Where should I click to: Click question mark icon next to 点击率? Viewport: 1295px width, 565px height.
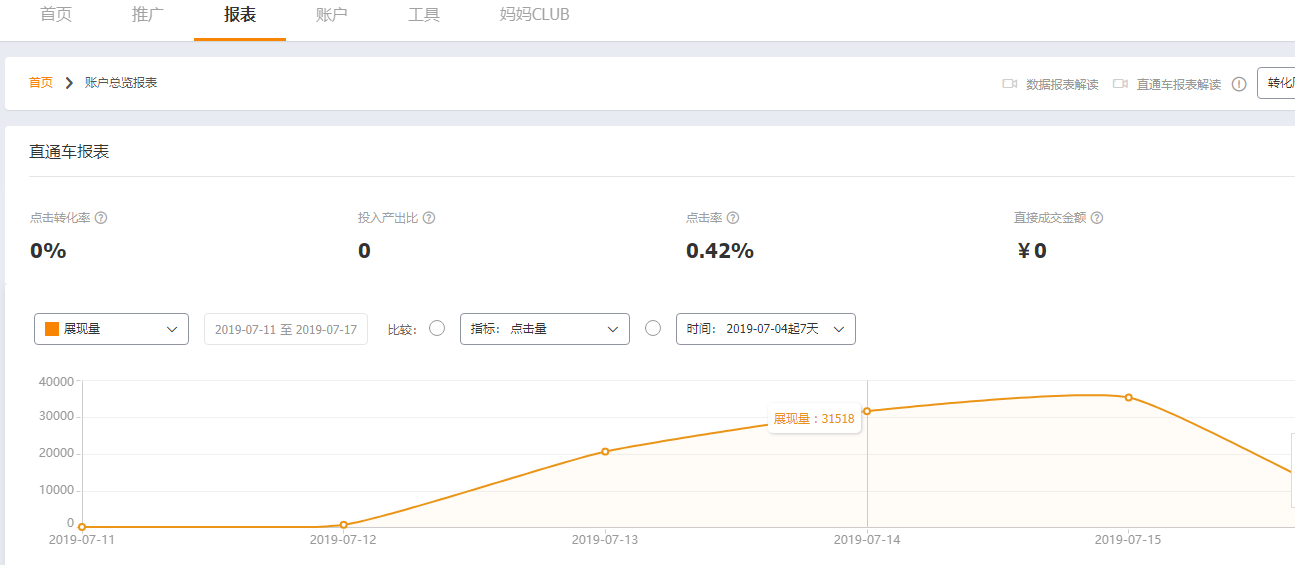(x=733, y=218)
